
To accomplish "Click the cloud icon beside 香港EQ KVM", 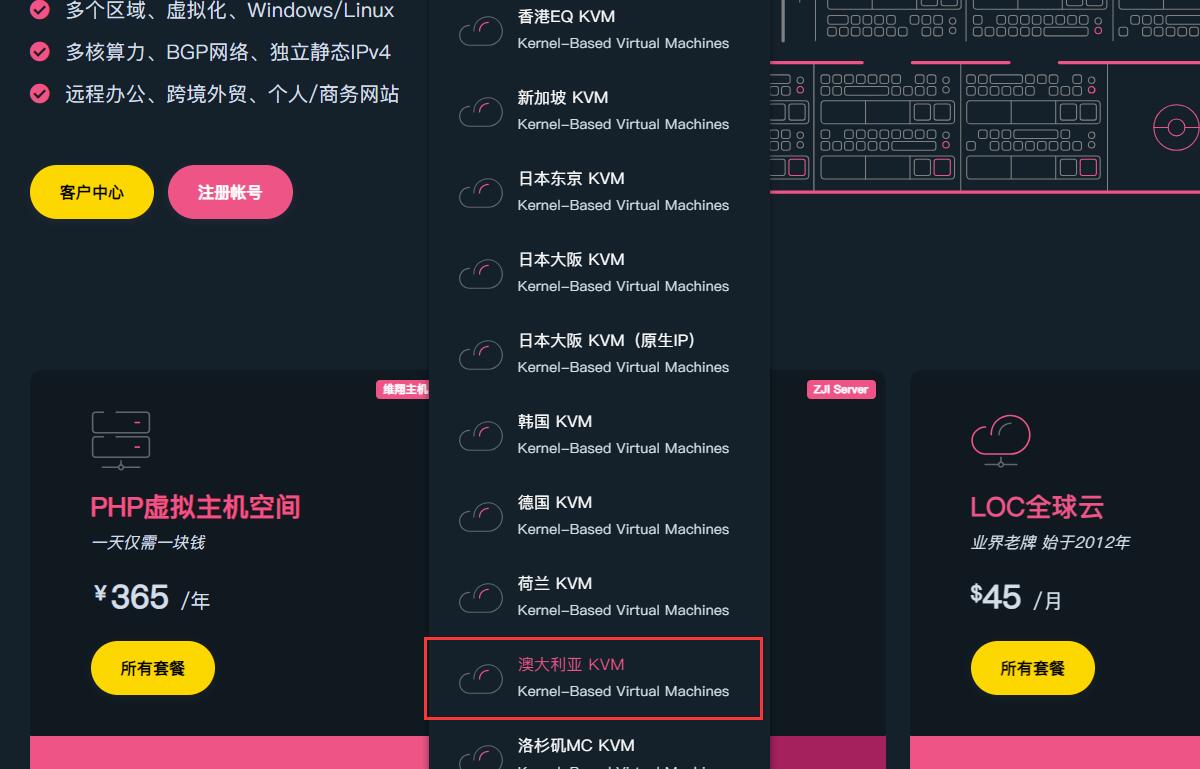I will point(481,31).
